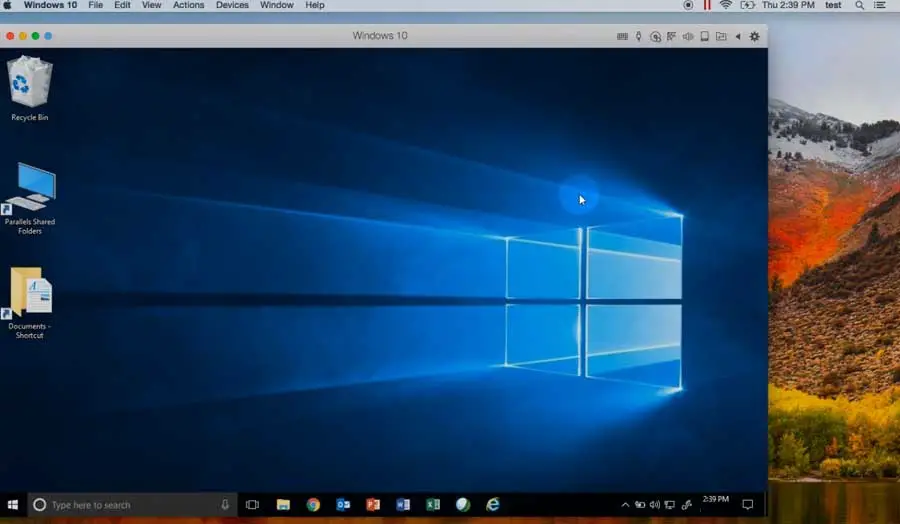Open Notification Center in the Mac menu bar
The image size is (900, 524).
(x=880, y=5)
